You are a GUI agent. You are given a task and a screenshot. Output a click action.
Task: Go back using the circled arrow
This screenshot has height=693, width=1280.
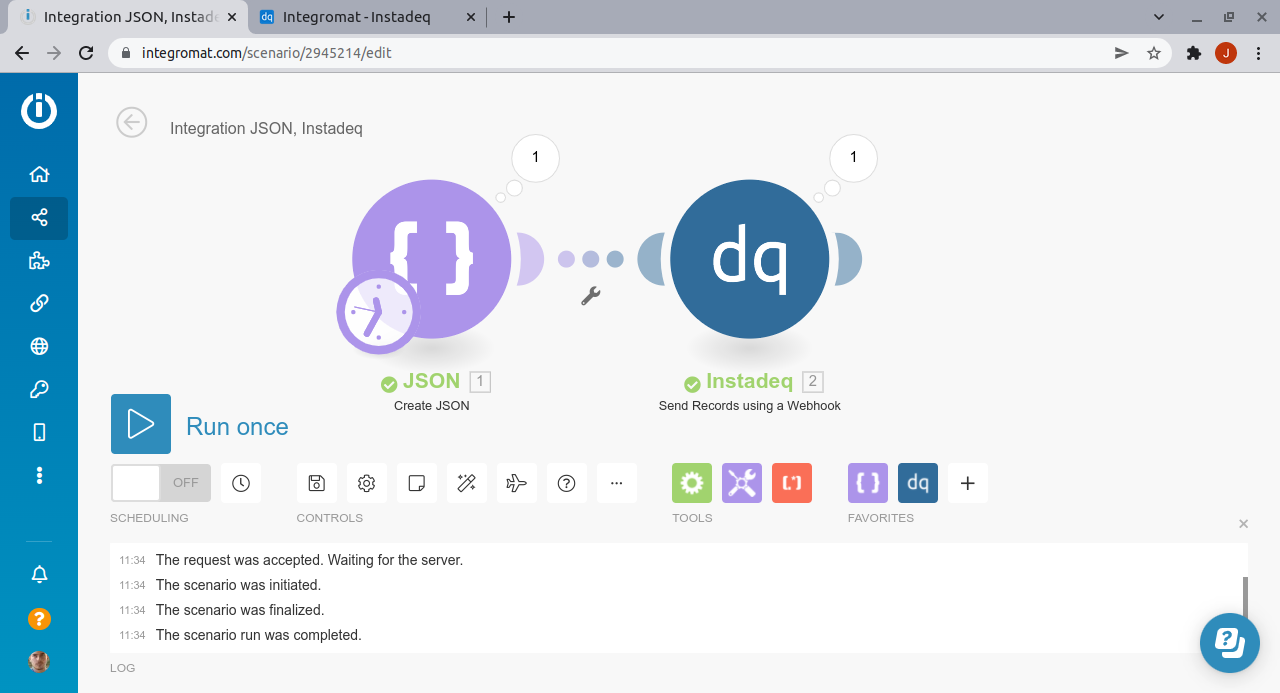click(x=131, y=122)
